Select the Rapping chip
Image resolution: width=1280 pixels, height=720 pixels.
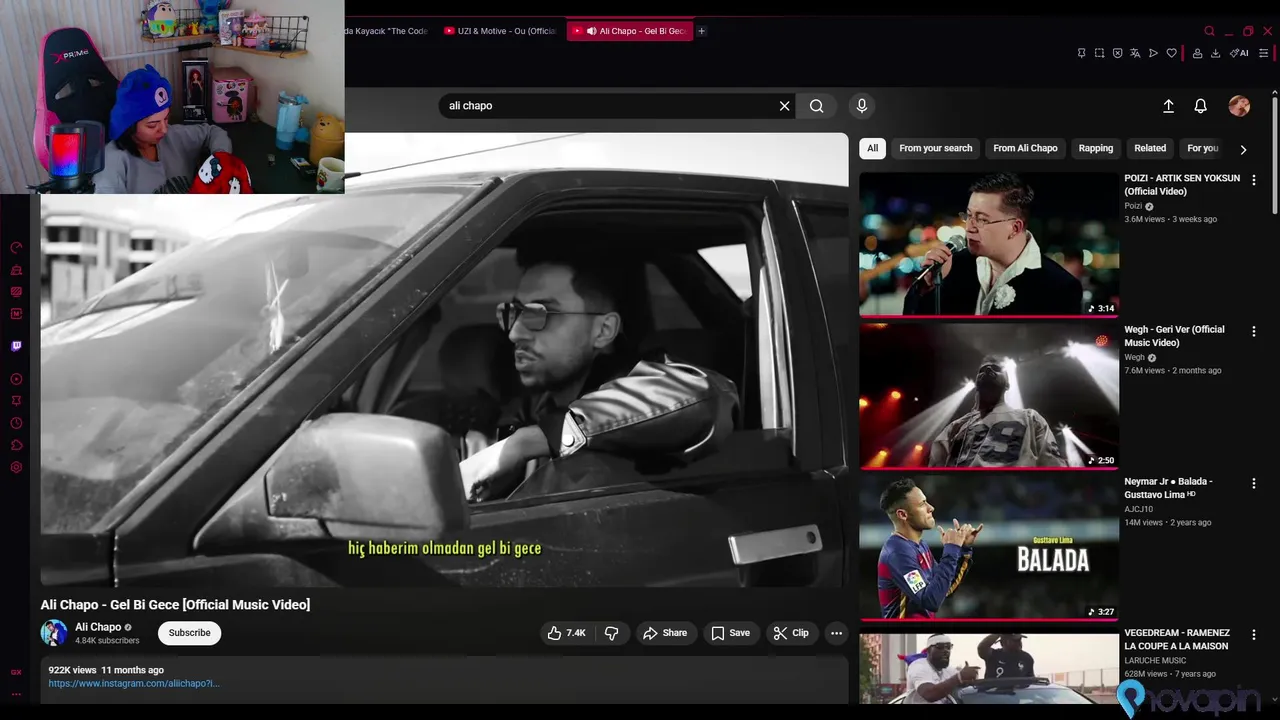[x=1095, y=148]
